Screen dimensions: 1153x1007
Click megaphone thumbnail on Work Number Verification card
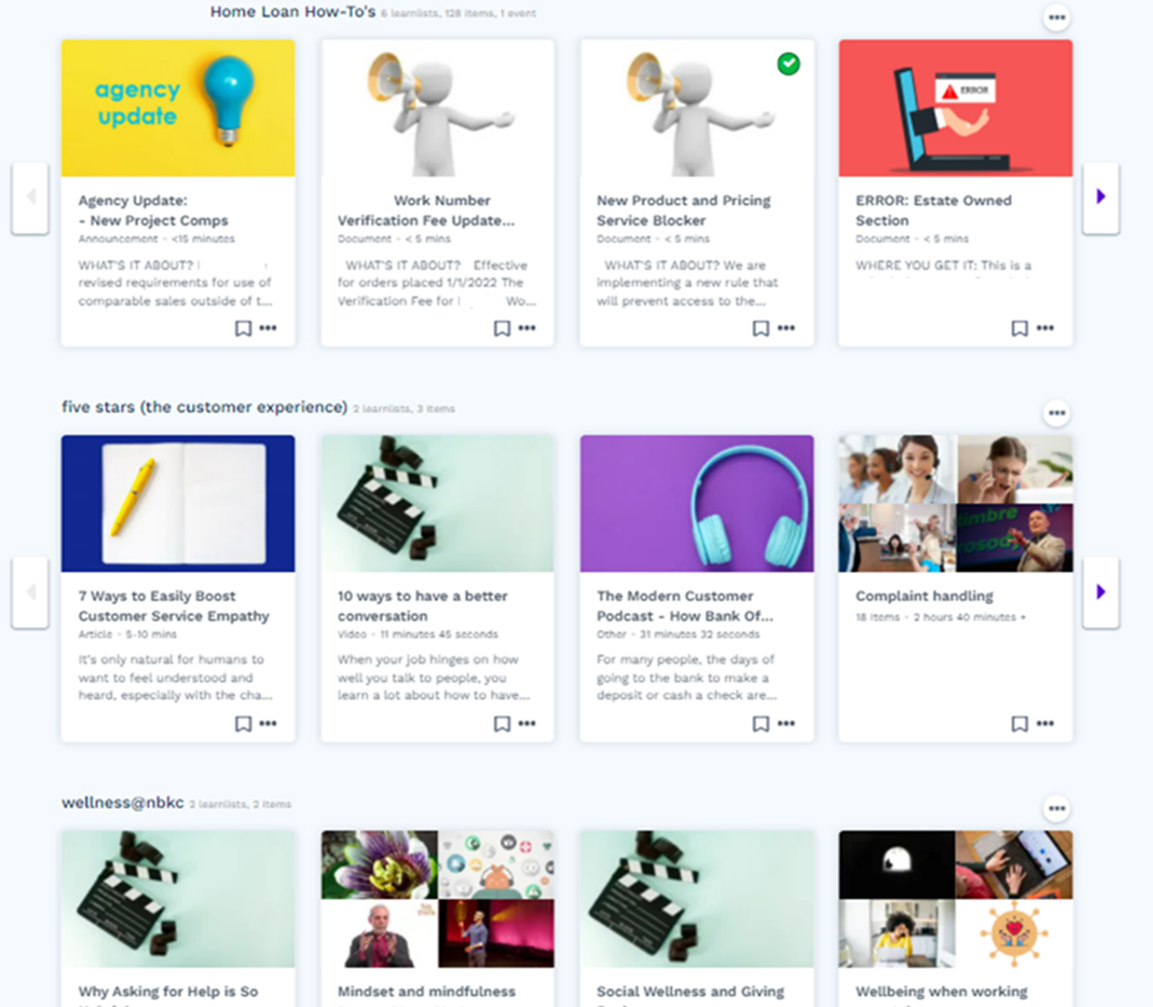pyautogui.click(x=438, y=108)
